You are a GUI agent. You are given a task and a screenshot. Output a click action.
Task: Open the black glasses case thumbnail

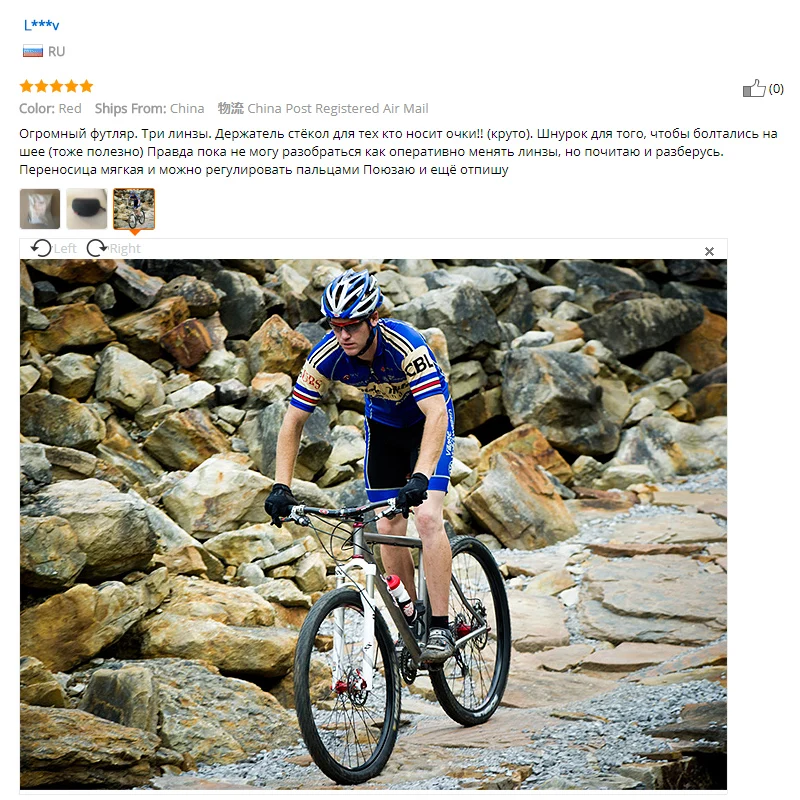87,209
